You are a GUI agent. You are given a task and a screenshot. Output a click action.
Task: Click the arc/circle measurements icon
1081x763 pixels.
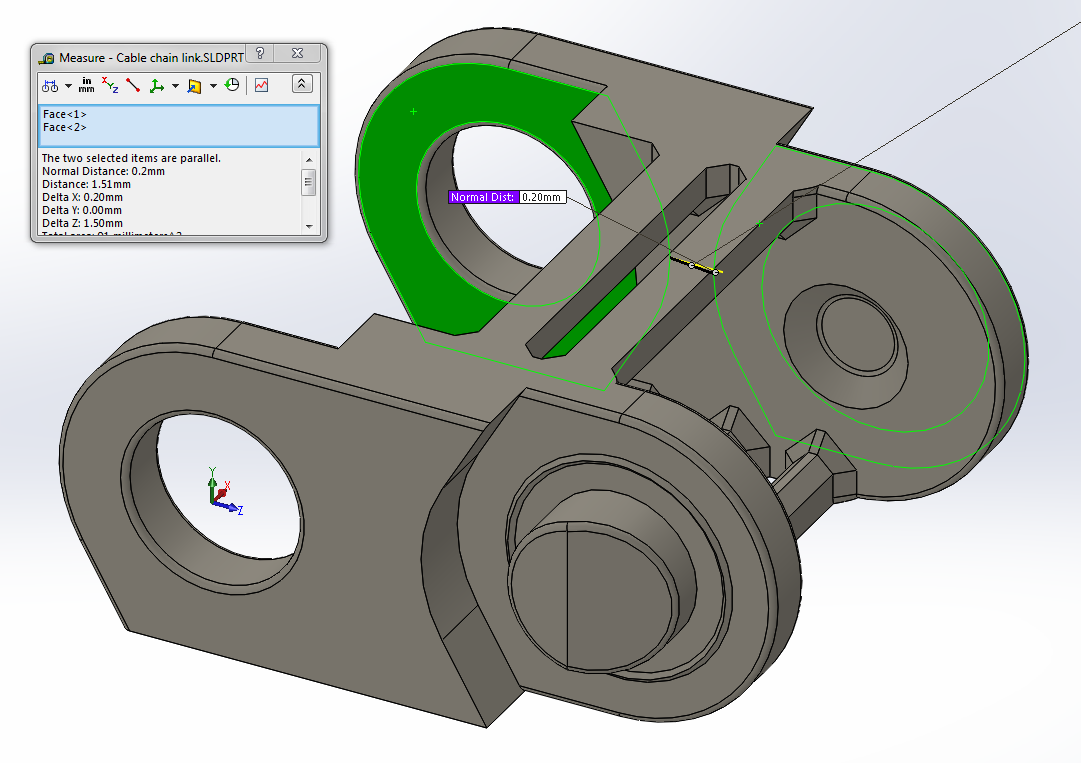click(x=50, y=85)
